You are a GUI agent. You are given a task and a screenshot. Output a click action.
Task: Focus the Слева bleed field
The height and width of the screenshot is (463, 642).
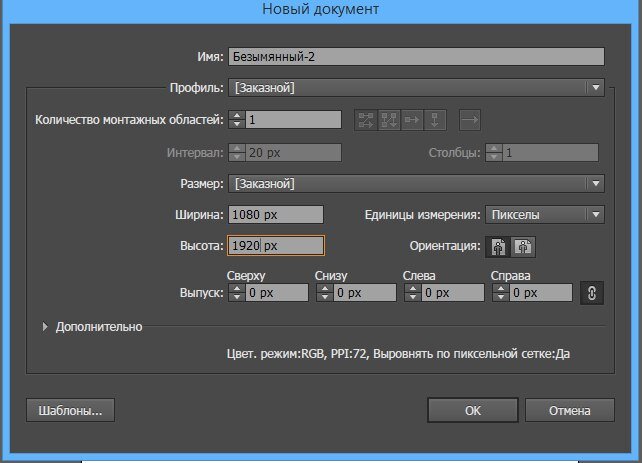pyautogui.click(x=453, y=293)
